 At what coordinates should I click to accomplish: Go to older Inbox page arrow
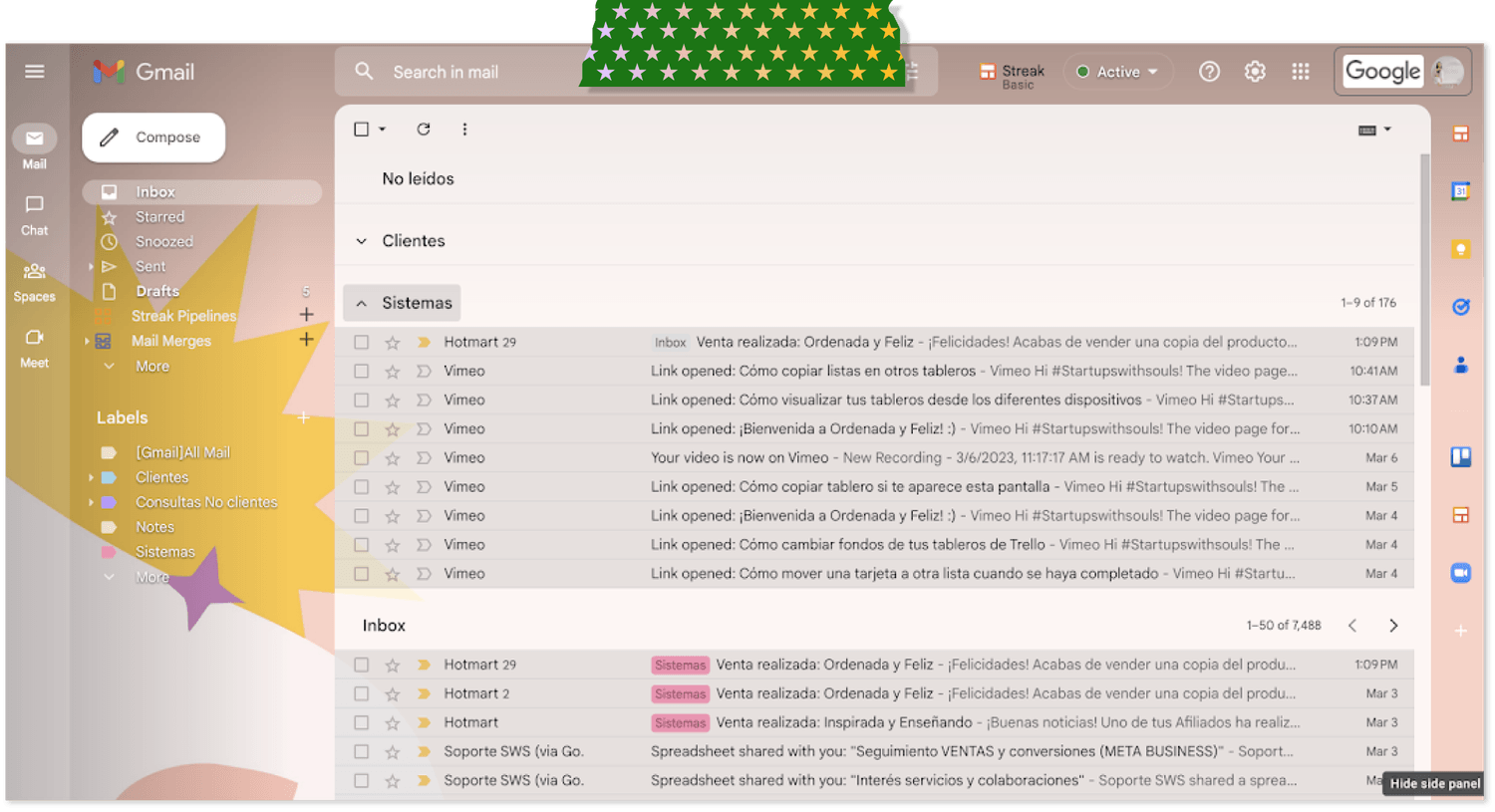[x=1393, y=626]
